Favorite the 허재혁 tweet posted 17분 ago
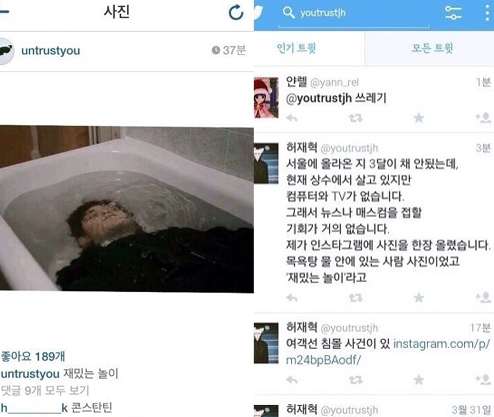Viewport: 494px width, 417px height. tap(419, 380)
